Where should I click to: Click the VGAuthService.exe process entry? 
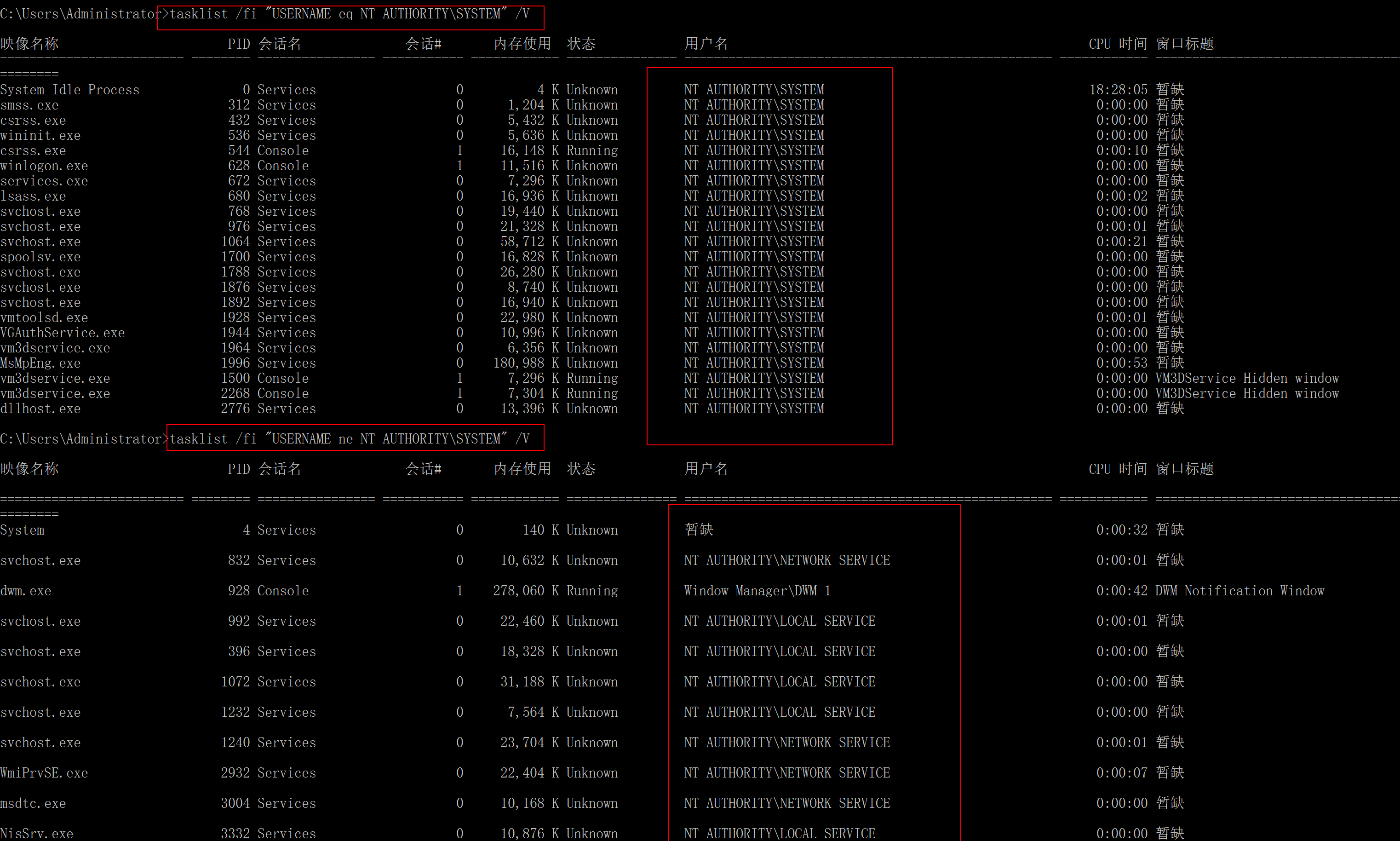coord(62,333)
